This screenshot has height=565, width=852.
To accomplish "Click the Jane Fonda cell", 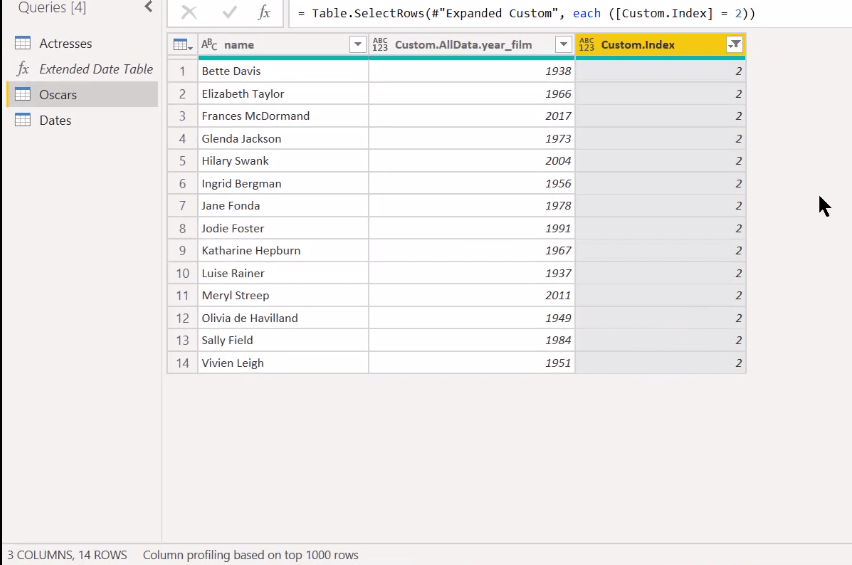I will coord(283,206).
